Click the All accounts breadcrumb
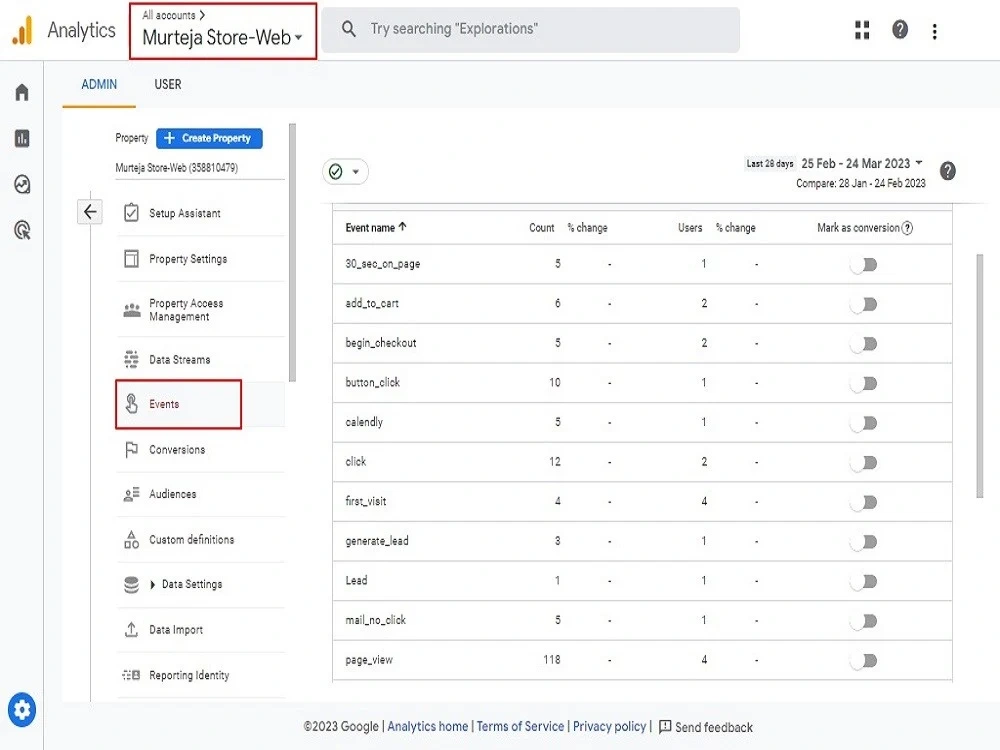This screenshot has height=750, width=1000. pos(173,15)
